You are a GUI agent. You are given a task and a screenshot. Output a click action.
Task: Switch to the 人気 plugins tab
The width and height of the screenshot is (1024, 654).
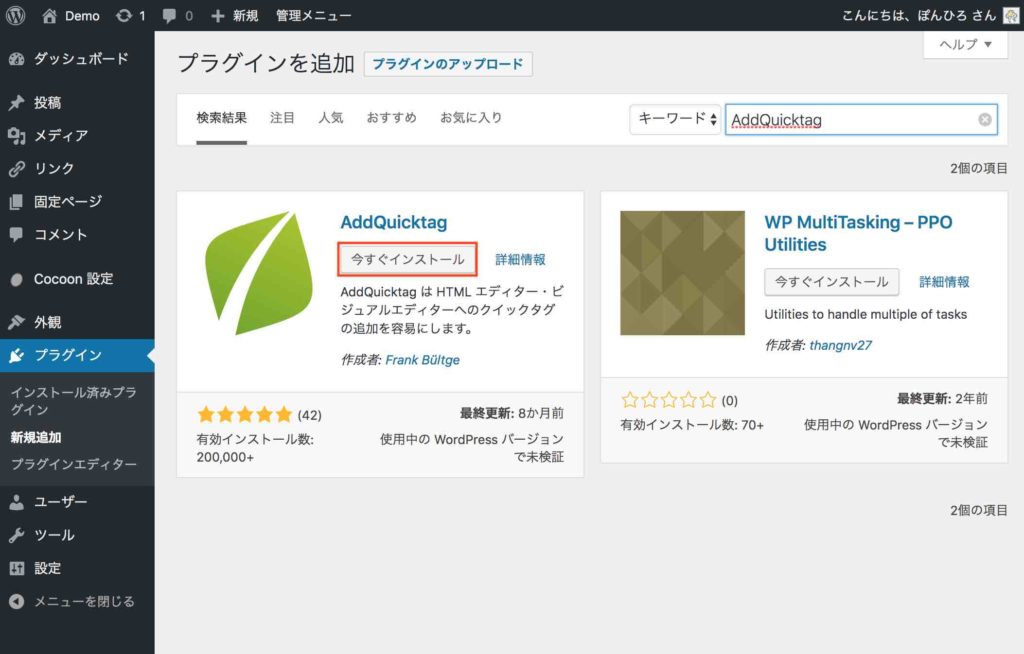(x=331, y=116)
